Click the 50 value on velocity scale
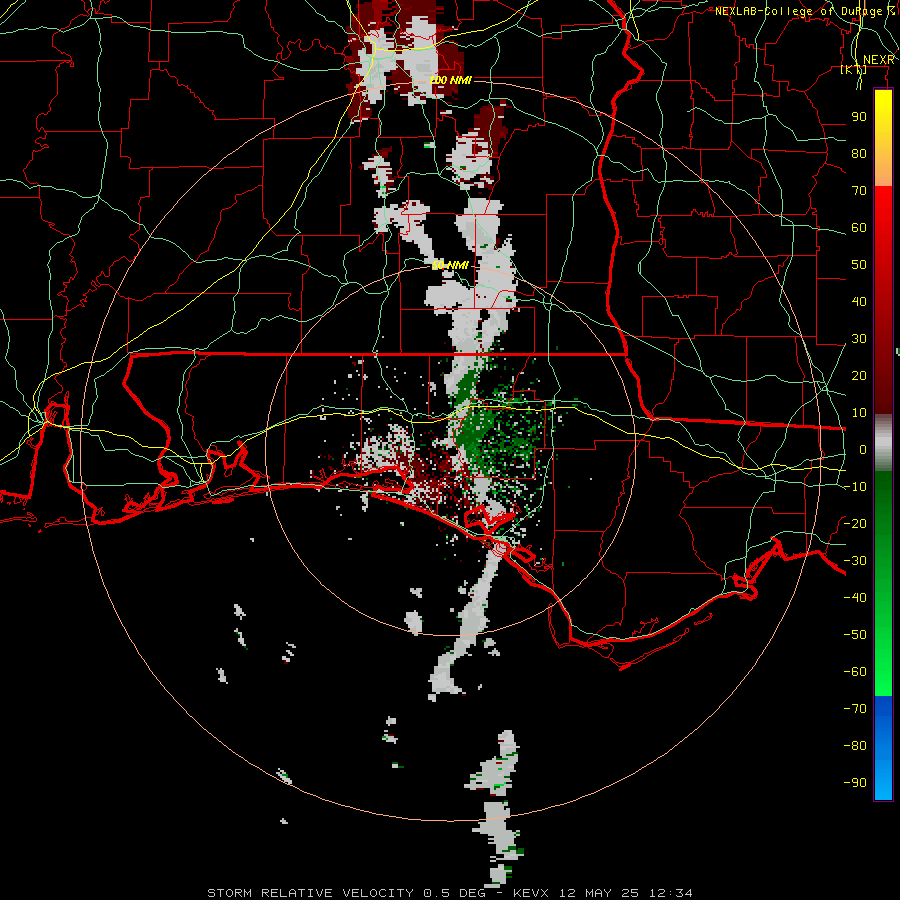Viewport: 900px width, 900px height. pyautogui.click(x=859, y=265)
